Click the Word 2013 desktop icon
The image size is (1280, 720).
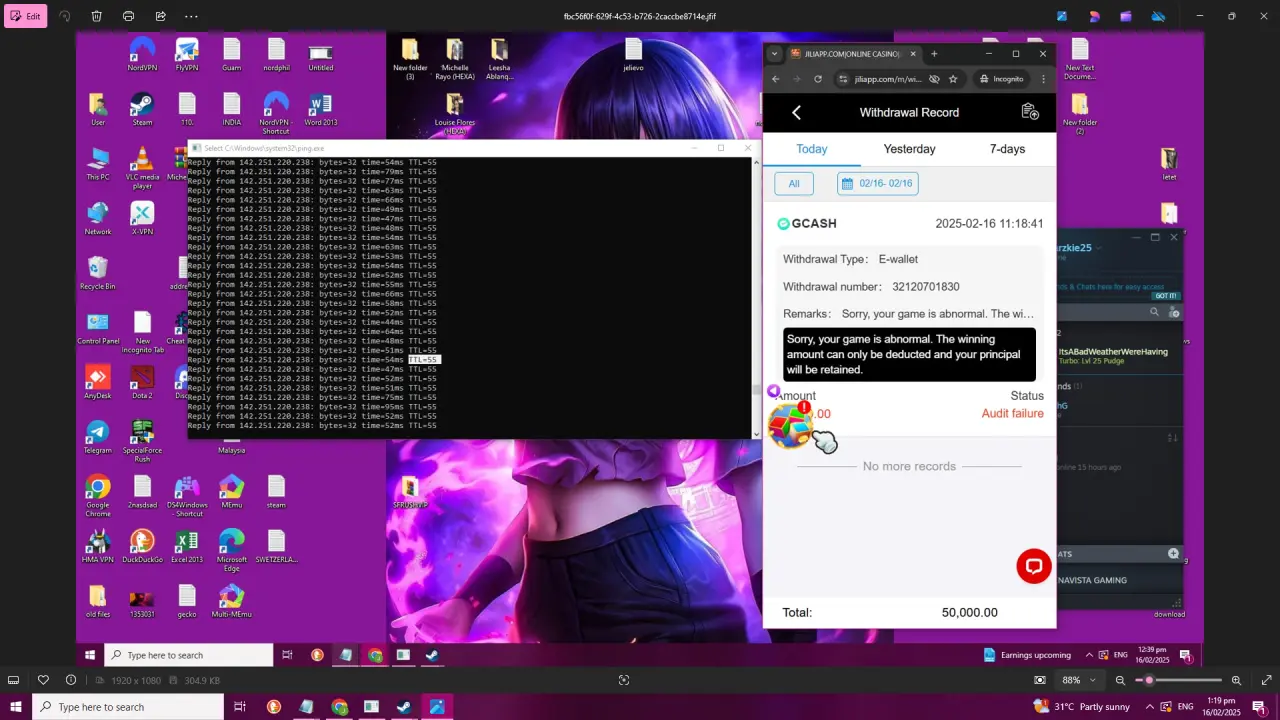pyautogui.click(x=320, y=109)
